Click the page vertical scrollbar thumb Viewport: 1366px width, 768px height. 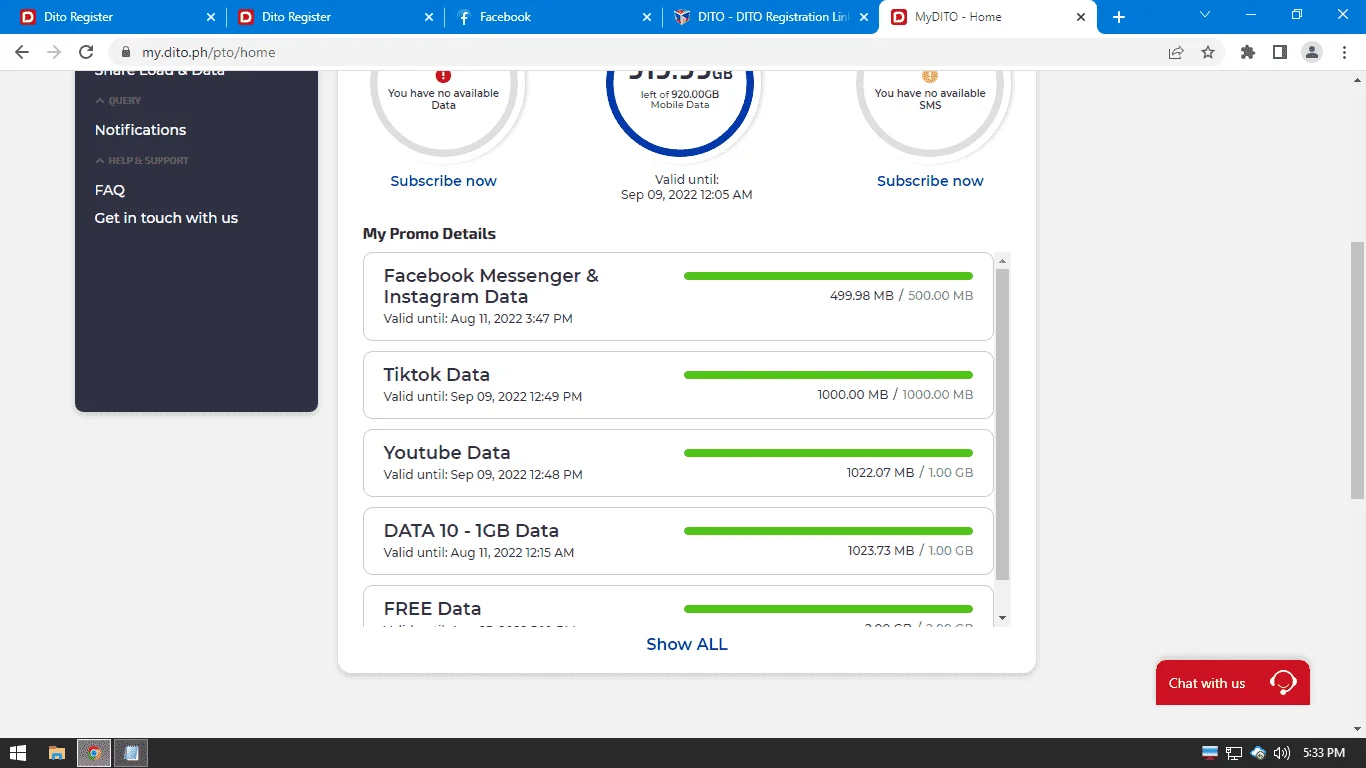(1357, 370)
